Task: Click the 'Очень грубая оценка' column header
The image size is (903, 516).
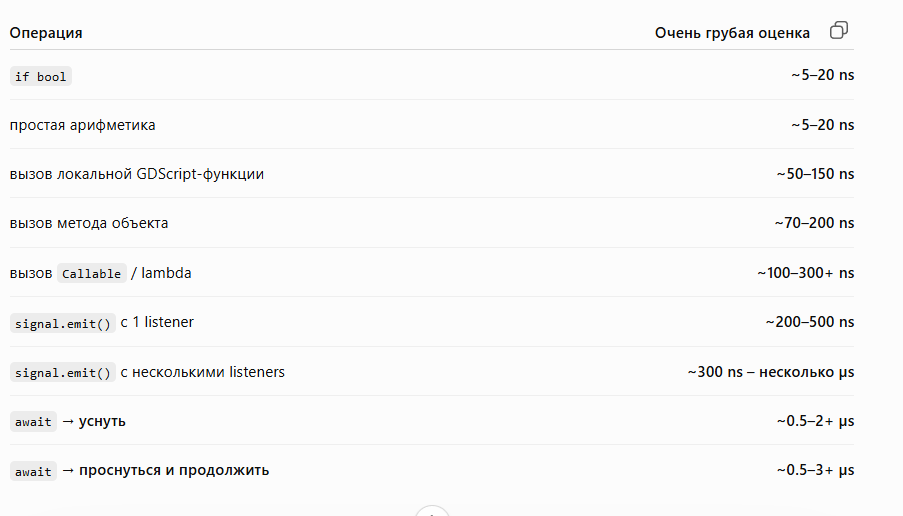Action: pos(732,33)
